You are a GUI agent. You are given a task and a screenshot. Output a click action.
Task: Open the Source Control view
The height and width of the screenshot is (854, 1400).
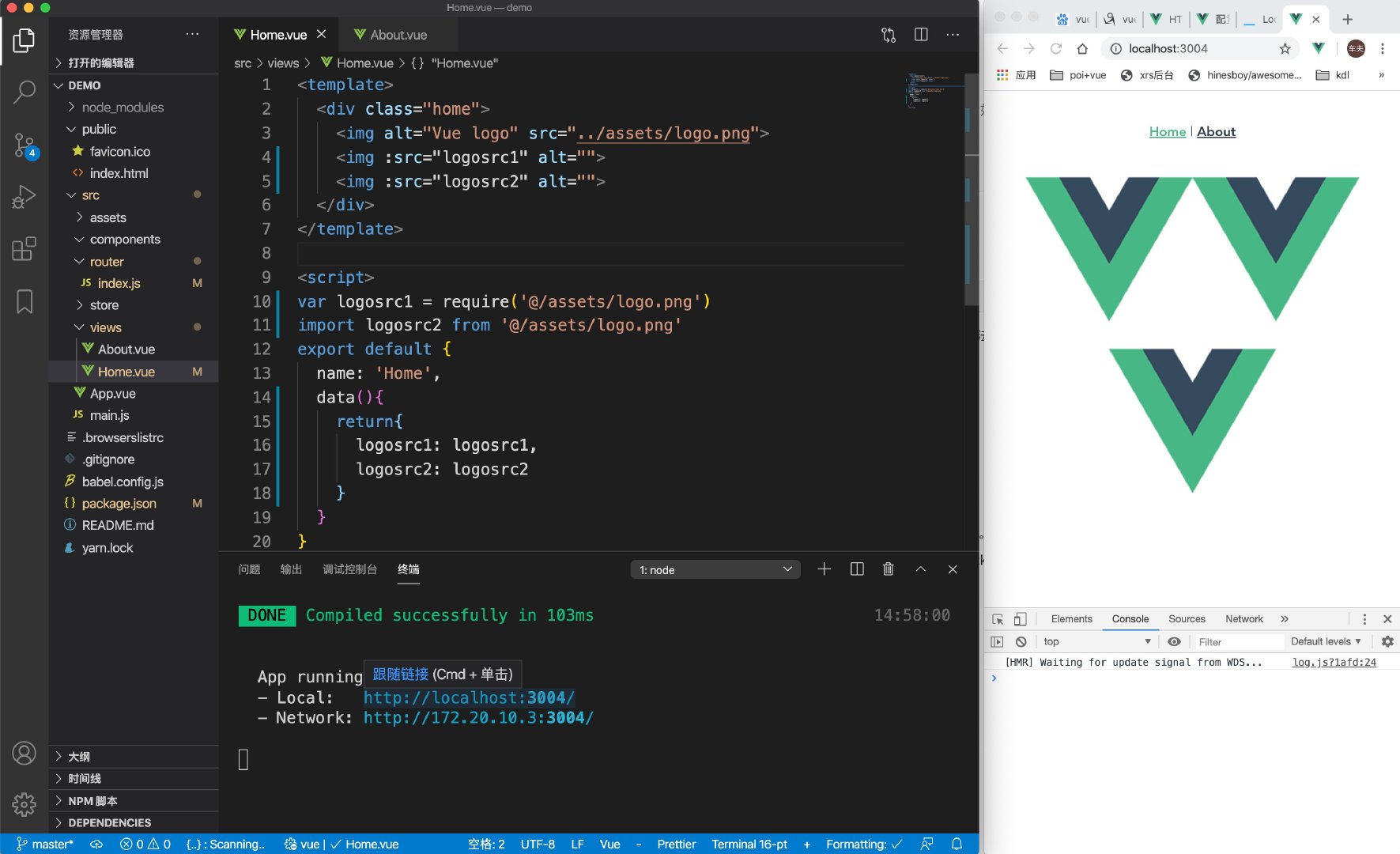(25, 145)
